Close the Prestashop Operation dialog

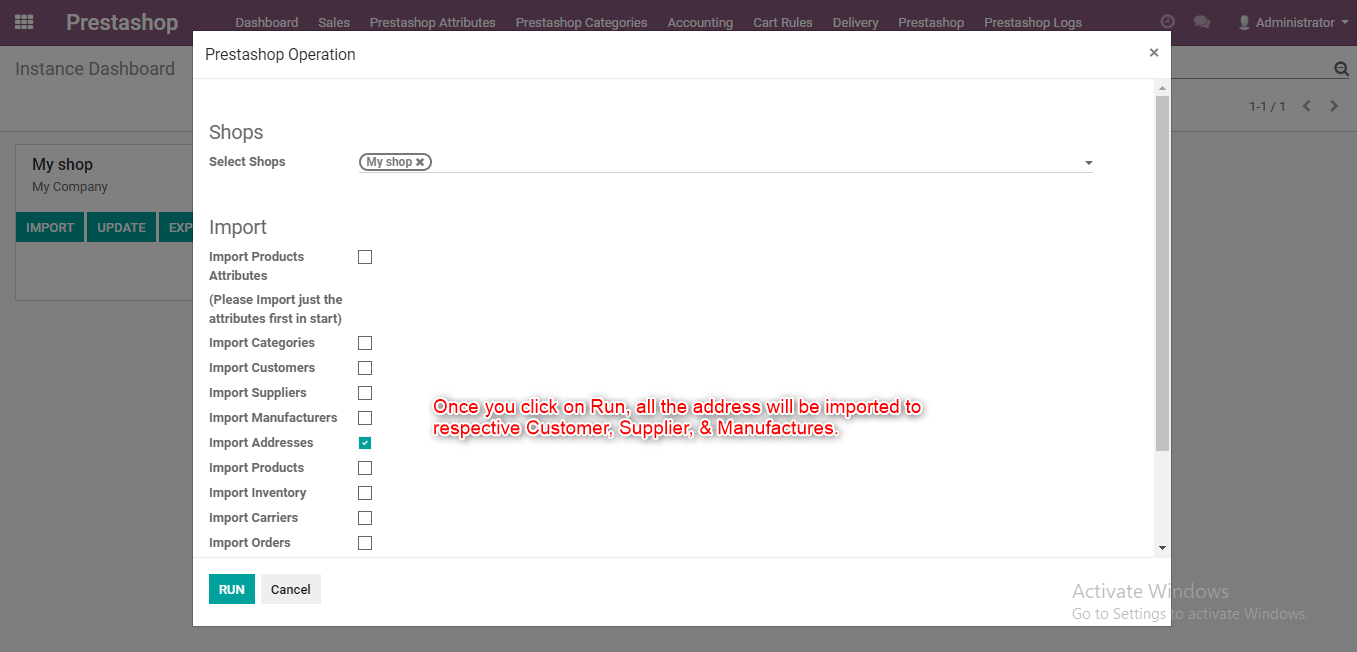tap(1153, 53)
